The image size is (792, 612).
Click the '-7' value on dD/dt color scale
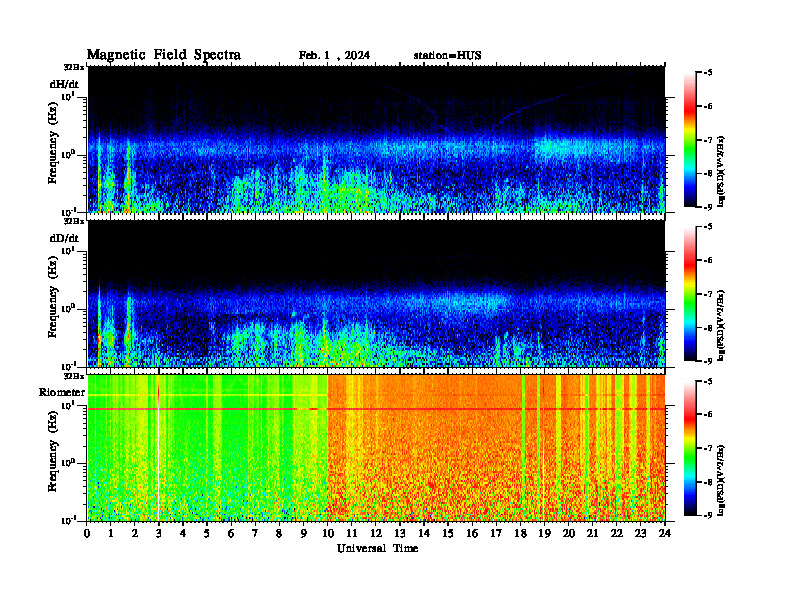pos(707,294)
